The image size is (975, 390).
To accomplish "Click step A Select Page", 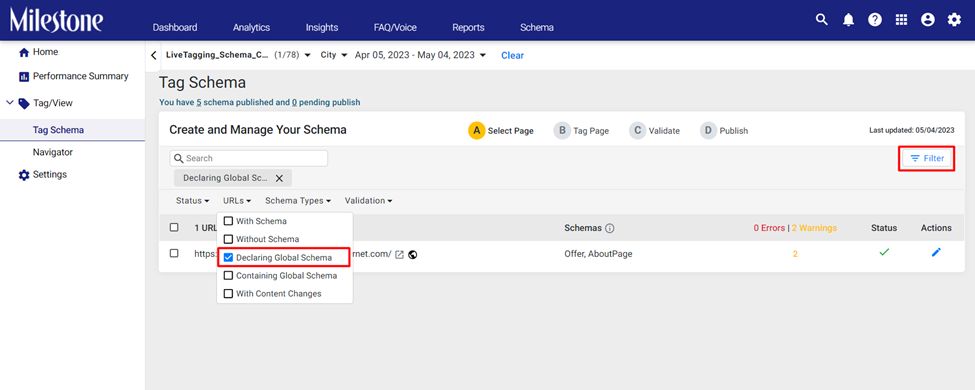I will click(501, 131).
